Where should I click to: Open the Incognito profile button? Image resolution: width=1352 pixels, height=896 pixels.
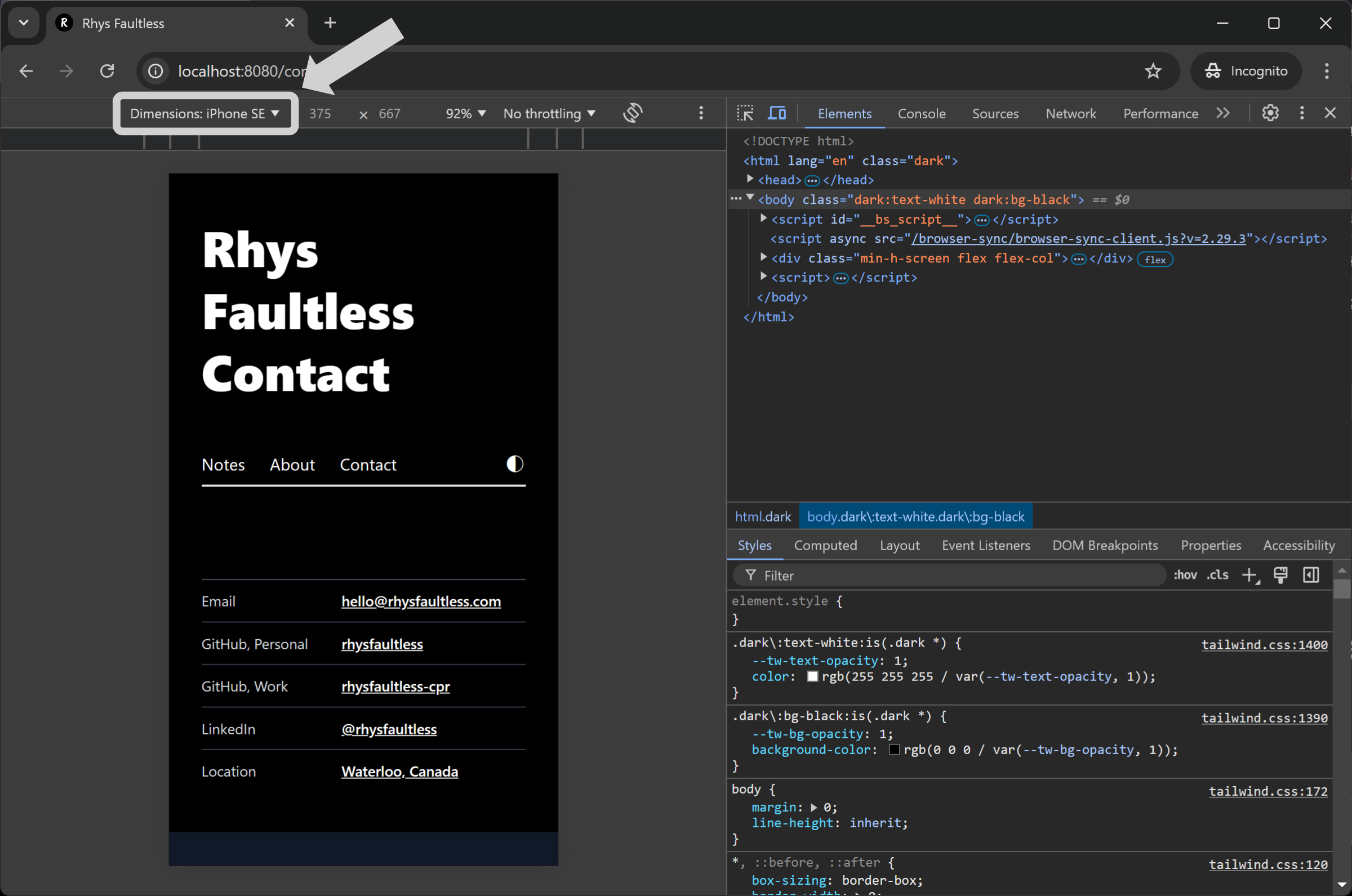click(1246, 71)
